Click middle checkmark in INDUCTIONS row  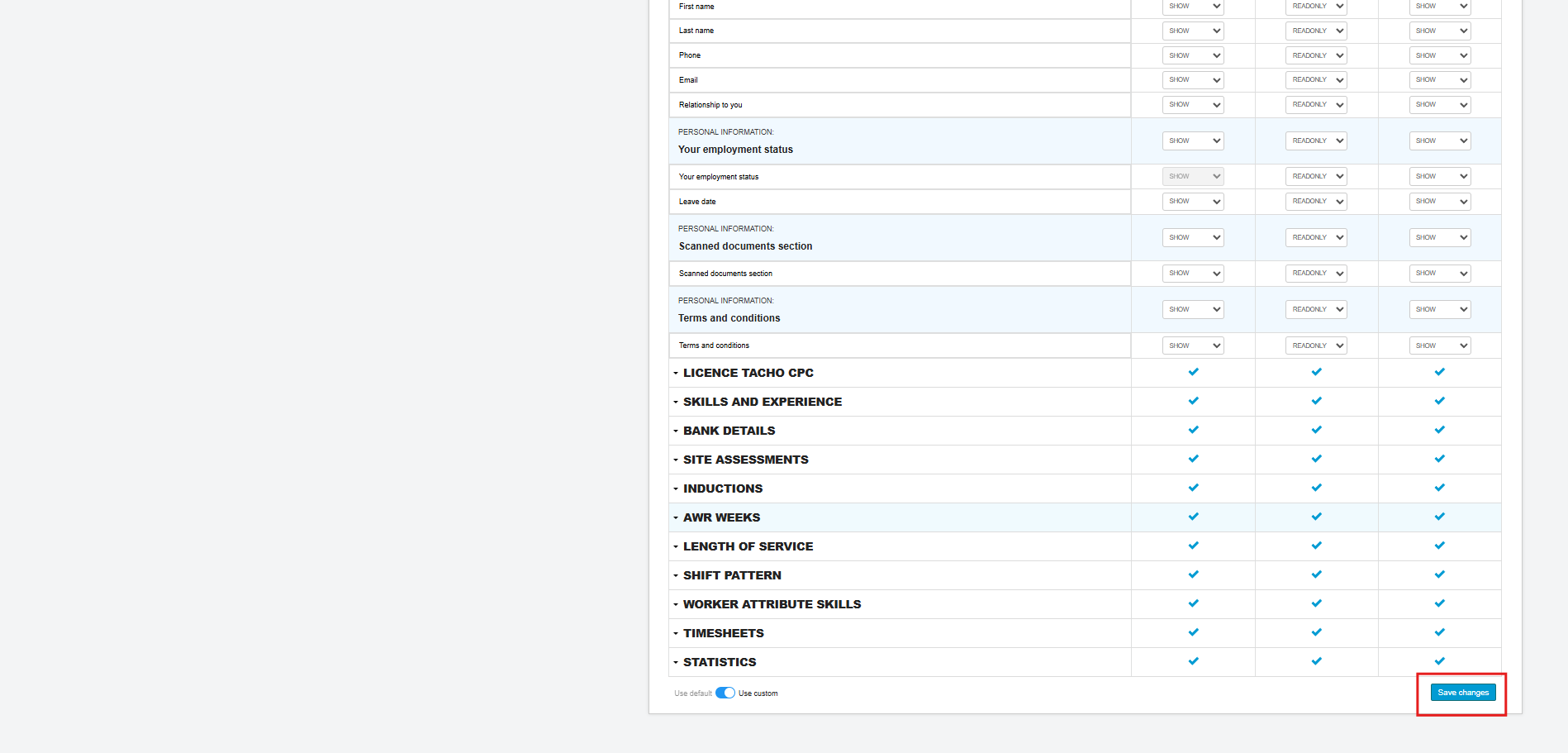click(1316, 488)
